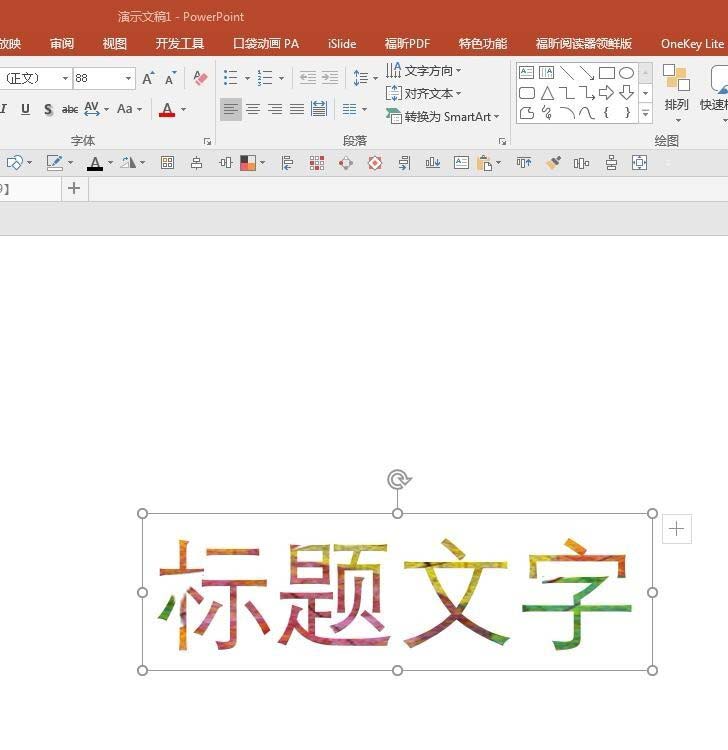Switch to the 口袋动画 PA tab

pyautogui.click(x=266, y=44)
